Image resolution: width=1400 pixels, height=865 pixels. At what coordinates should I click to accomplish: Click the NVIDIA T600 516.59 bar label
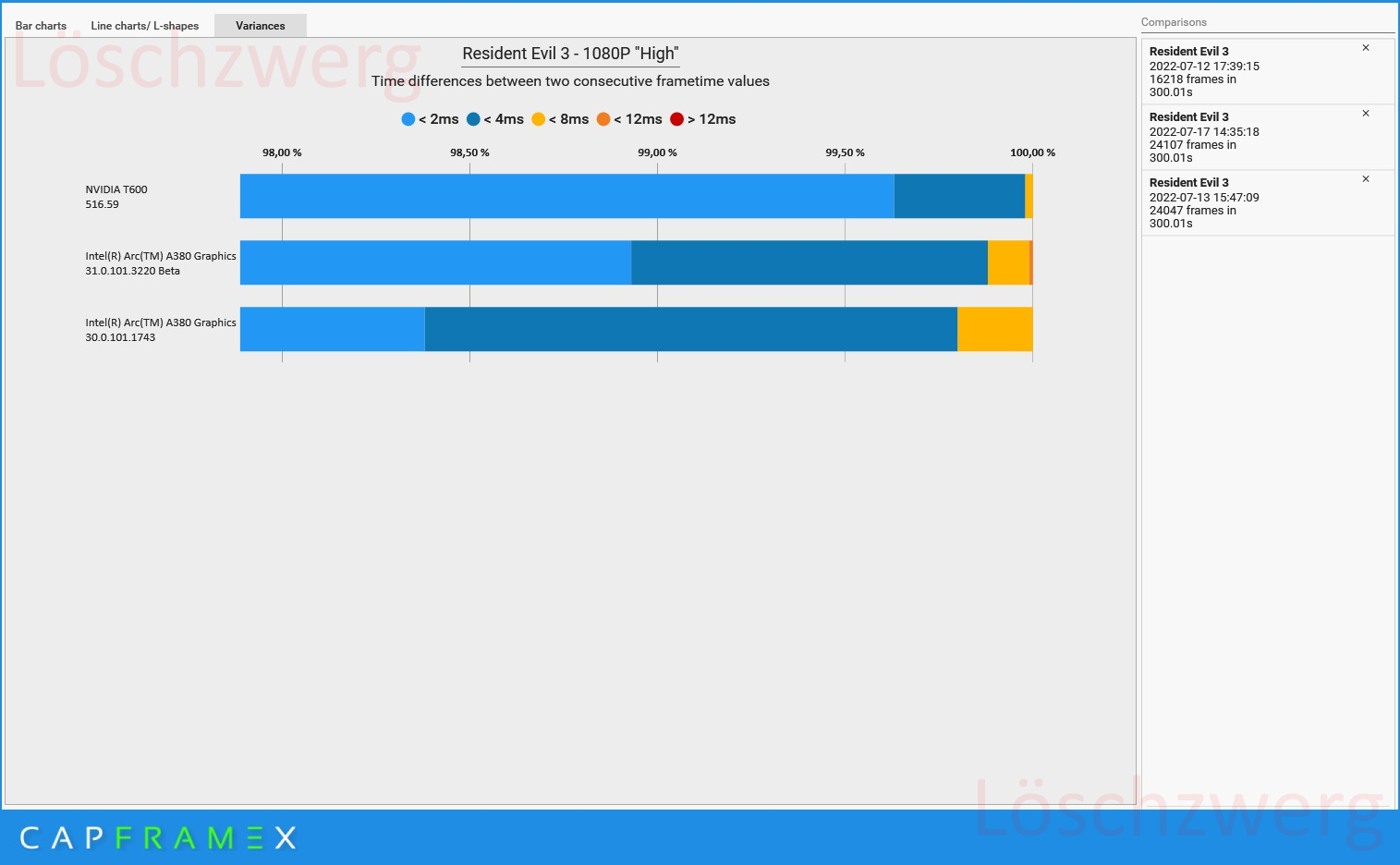(116, 197)
